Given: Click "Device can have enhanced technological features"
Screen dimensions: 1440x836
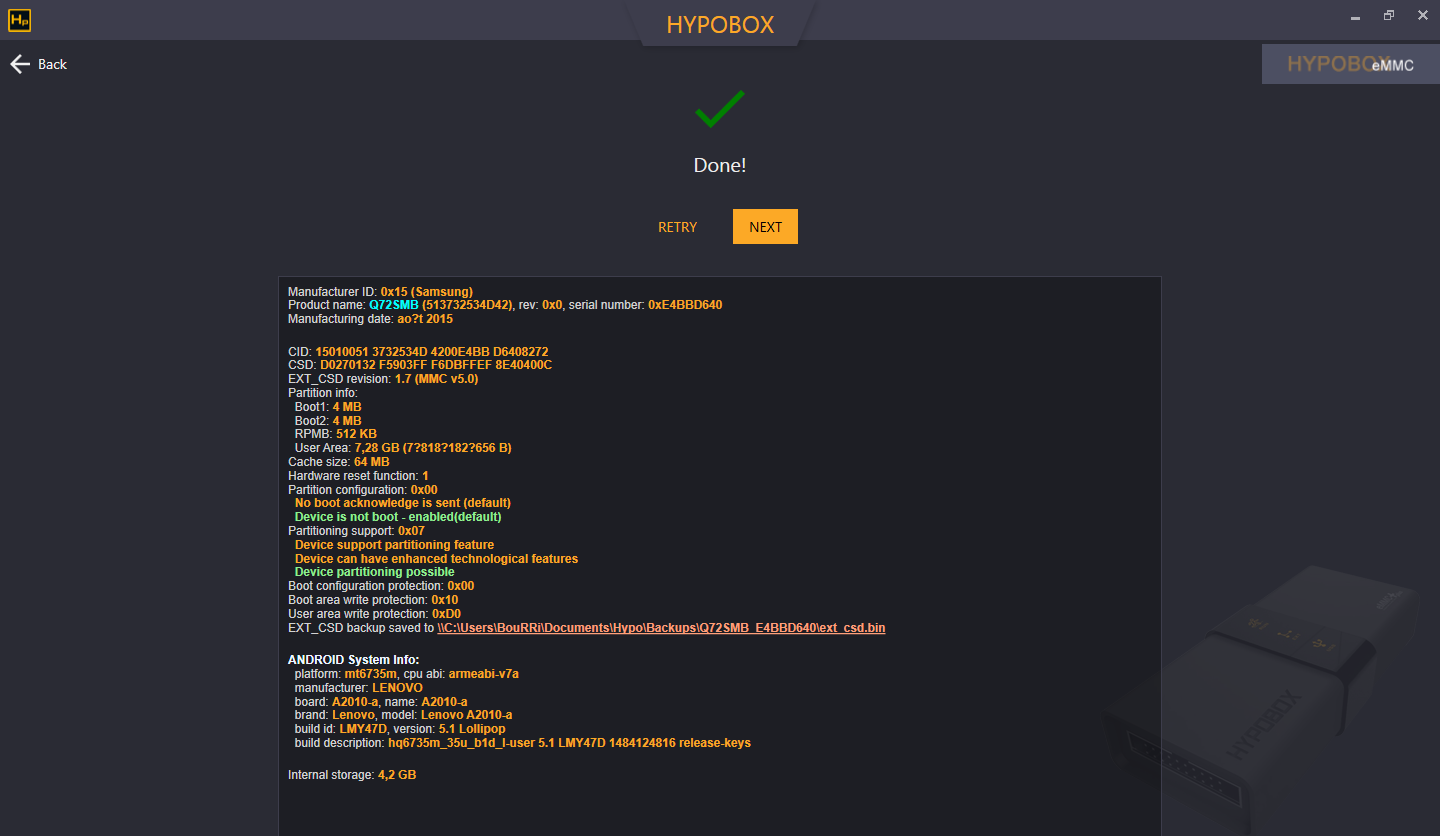Looking at the screenshot, I should (436, 559).
